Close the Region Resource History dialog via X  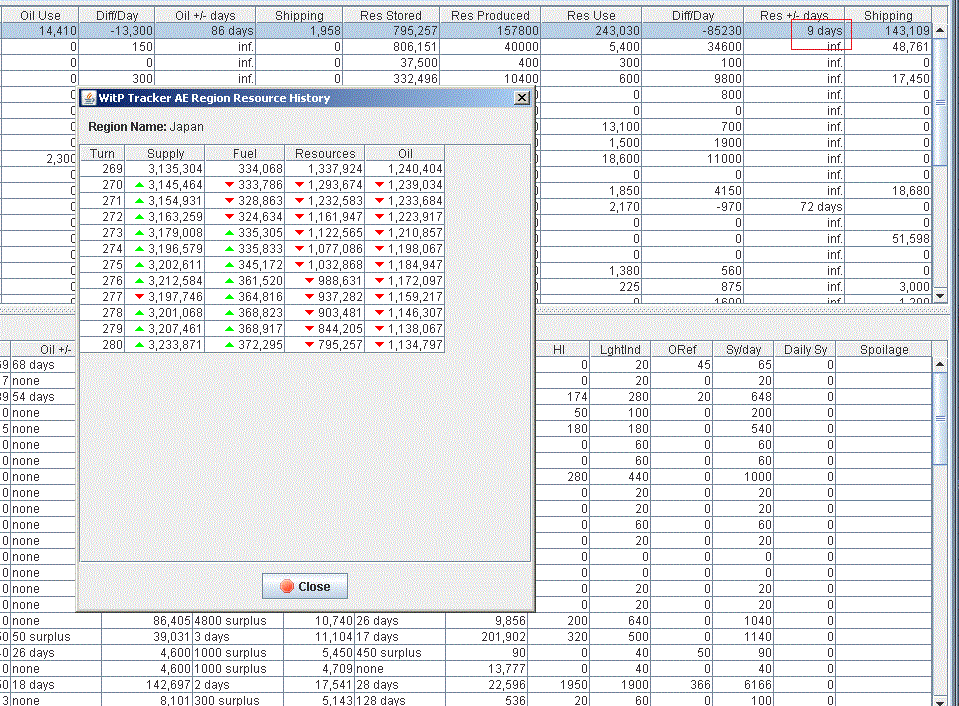click(x=522, y=98)
